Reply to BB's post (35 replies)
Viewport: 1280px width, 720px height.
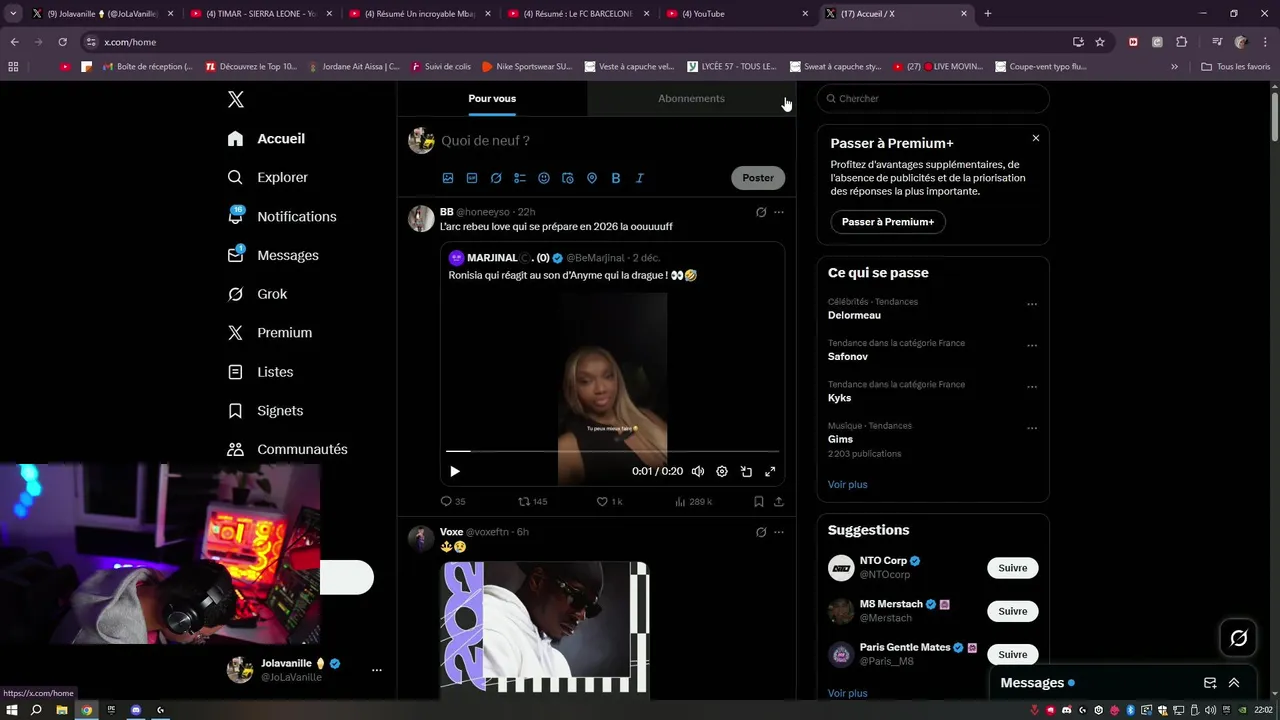[453, 502]
